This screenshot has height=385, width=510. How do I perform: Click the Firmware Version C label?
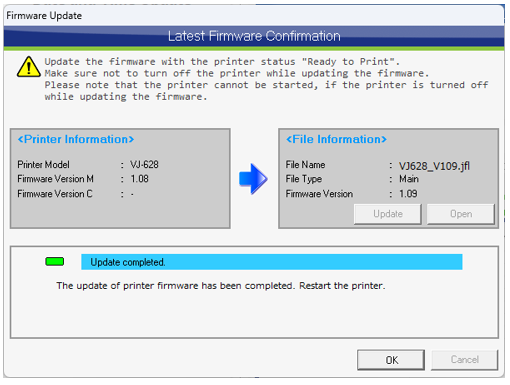[55, 194]
